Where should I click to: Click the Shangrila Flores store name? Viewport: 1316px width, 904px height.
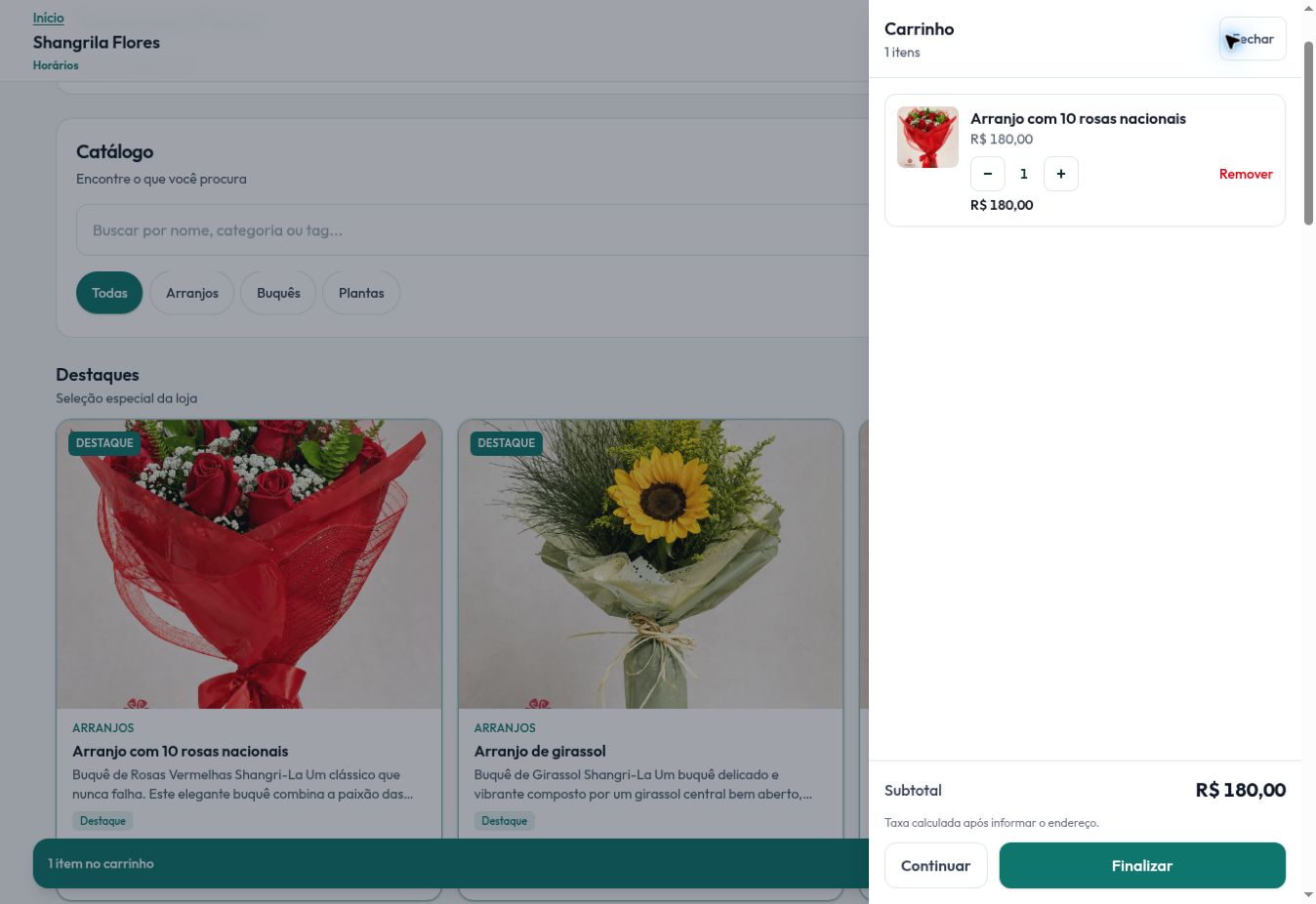[x=97, y=42]
